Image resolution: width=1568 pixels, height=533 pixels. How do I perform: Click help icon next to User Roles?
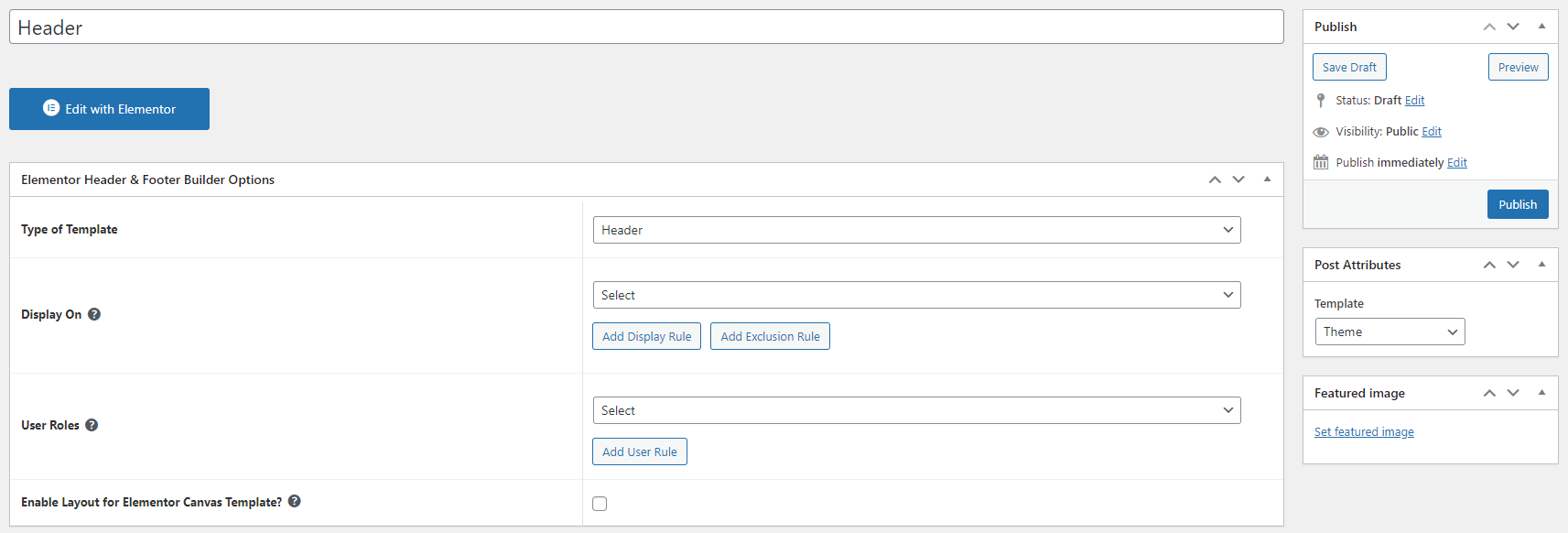[x=92, y=425]
